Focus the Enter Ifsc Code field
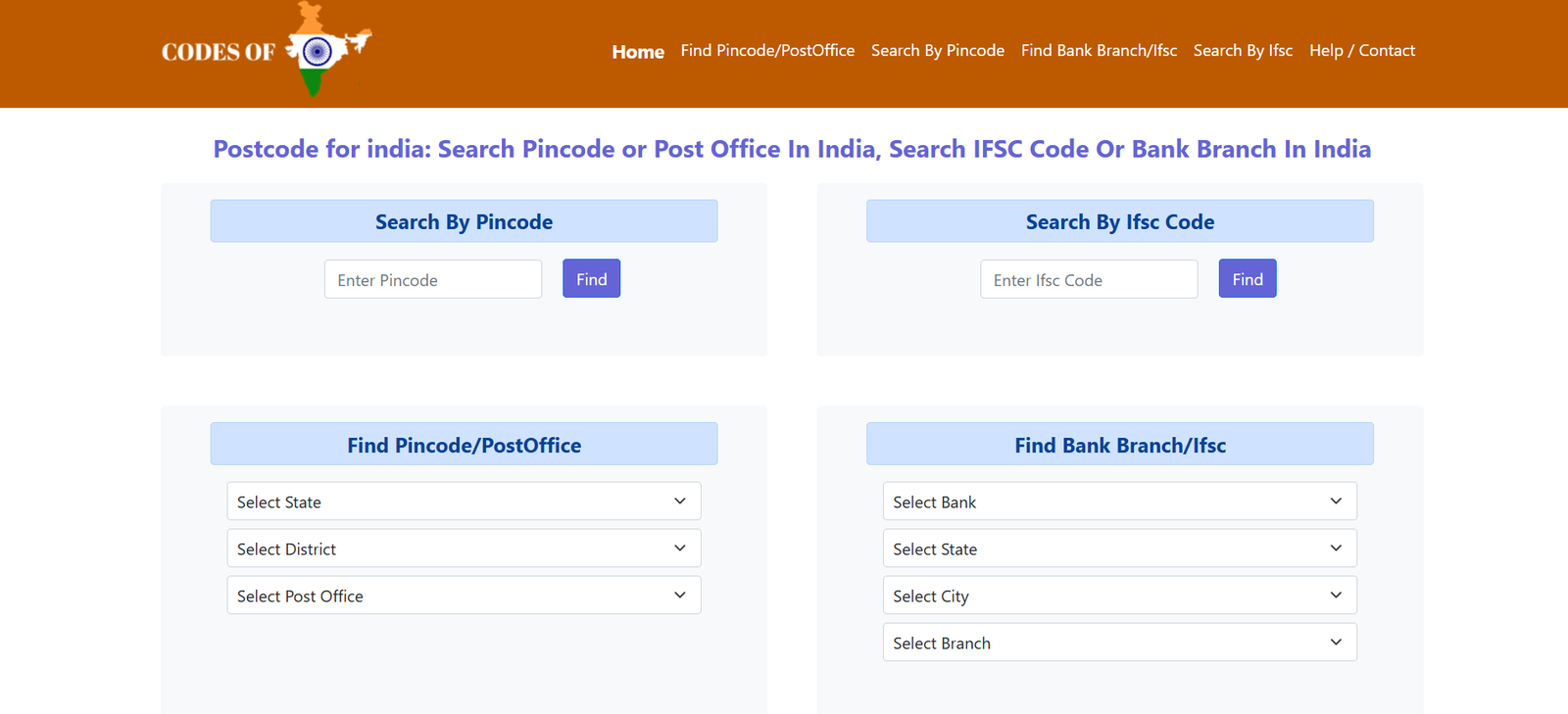Image resolution: width=1568 pixels, height=714 pixels. [1088, 279]
